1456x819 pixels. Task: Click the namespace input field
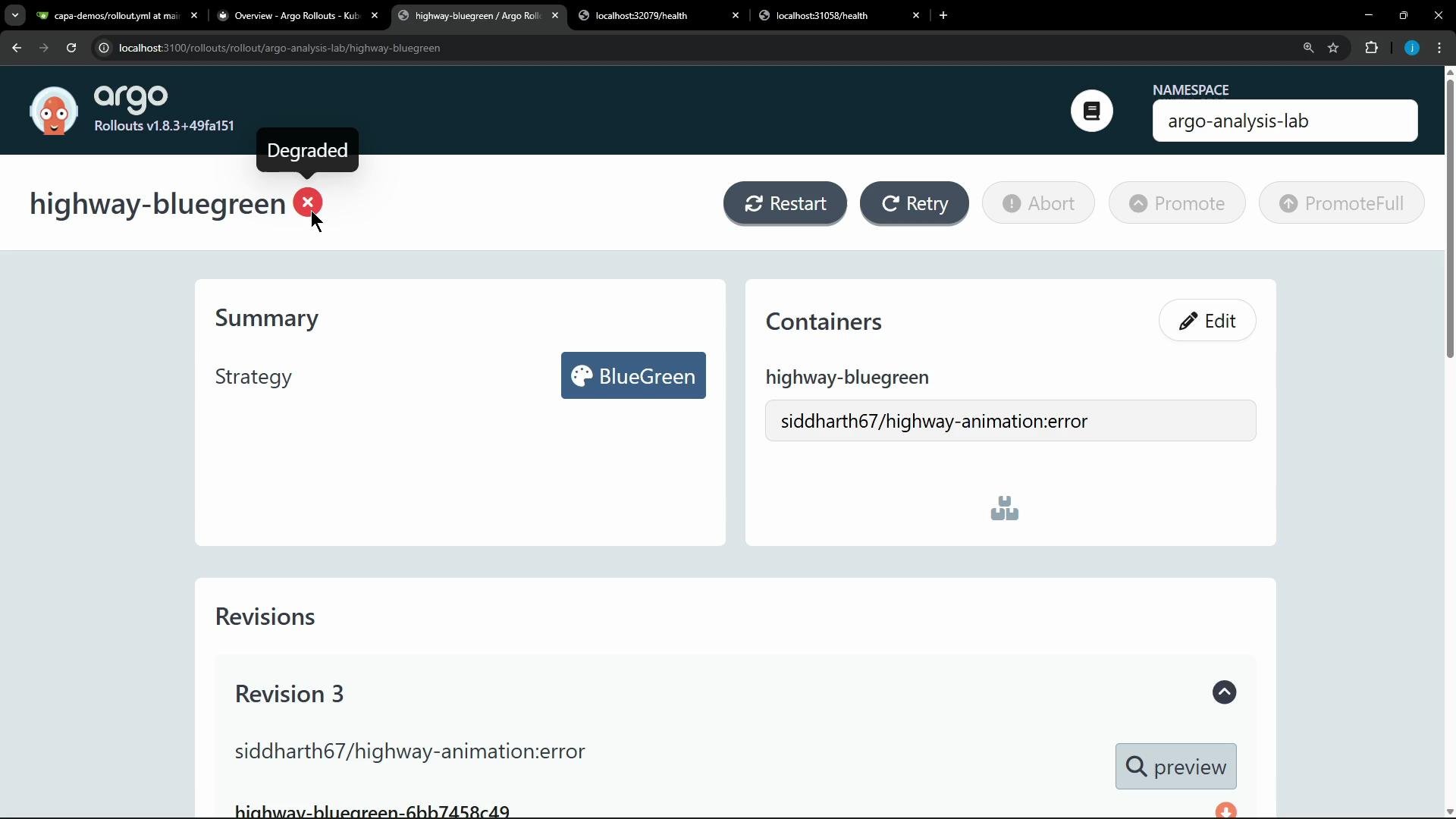click(1285, 121)
